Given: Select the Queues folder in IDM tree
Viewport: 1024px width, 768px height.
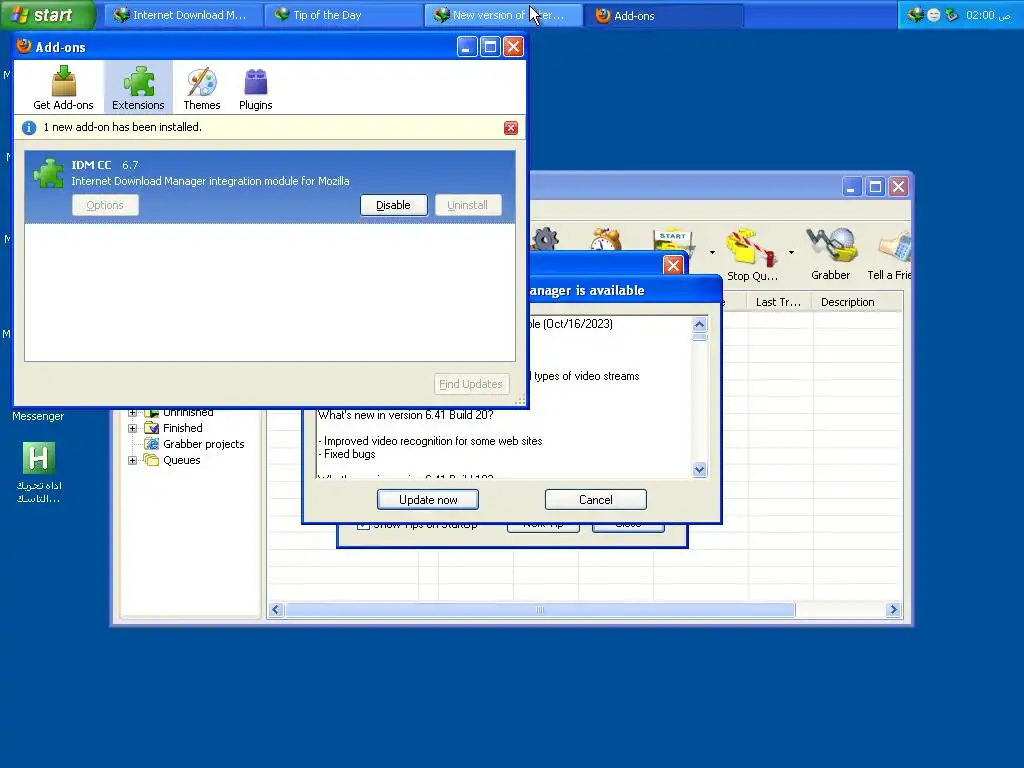Looking at the screenshot, I should point(182,460).
